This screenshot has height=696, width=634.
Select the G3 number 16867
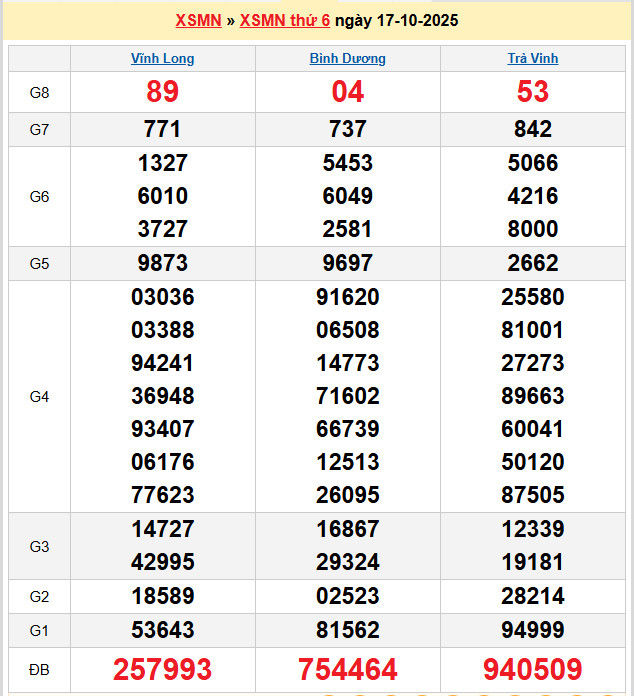pyautogui.click(x=348, y=529)
